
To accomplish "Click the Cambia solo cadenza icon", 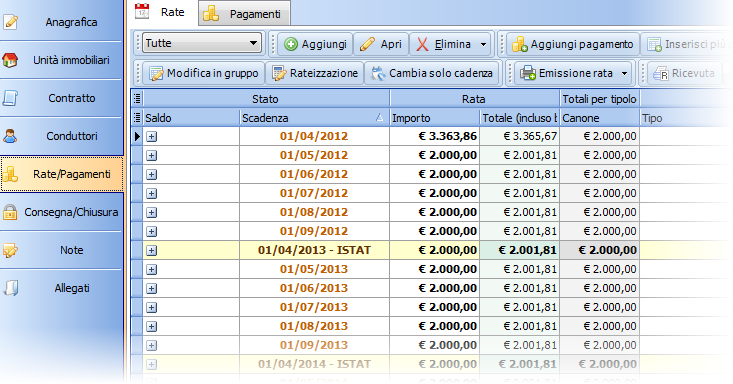I will [x=378, y=73].
